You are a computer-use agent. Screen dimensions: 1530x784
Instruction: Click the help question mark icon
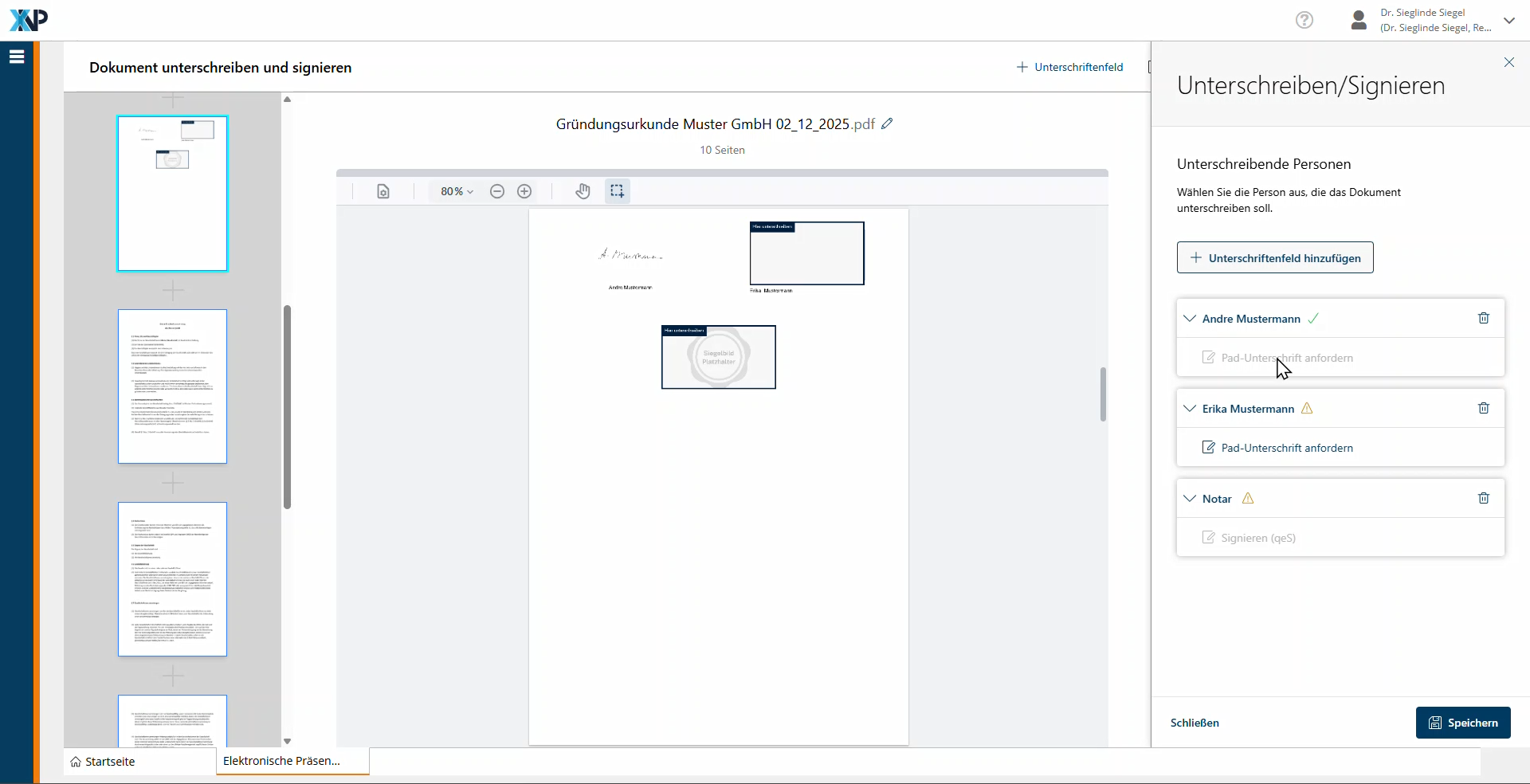point(1304,20)
